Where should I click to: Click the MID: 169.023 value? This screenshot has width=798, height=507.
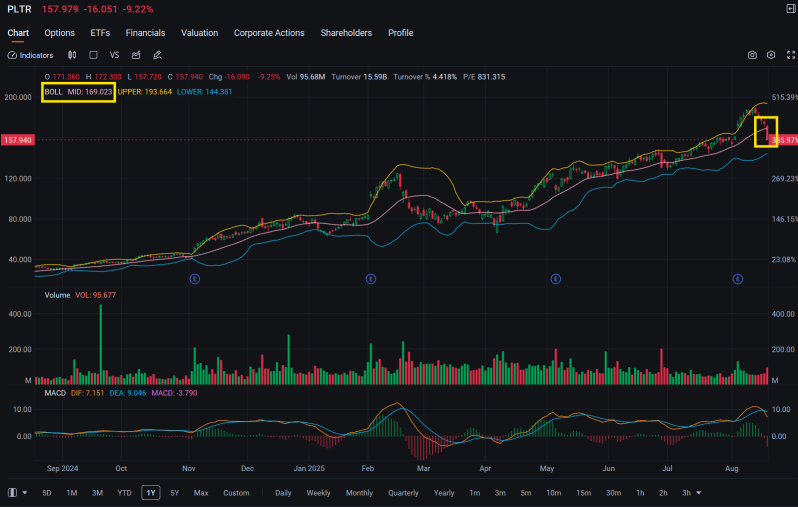(90, 92)
